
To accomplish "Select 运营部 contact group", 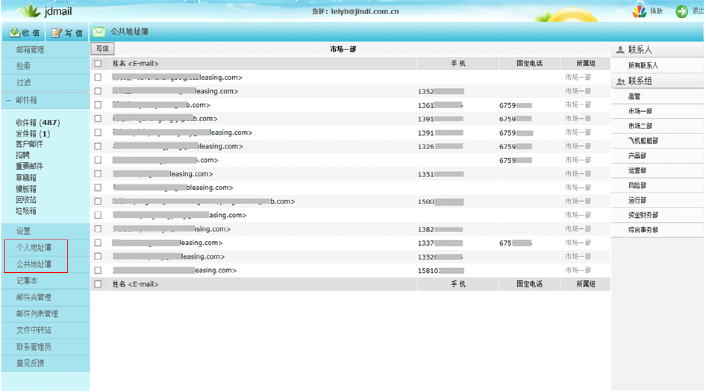I will point(637,171).
